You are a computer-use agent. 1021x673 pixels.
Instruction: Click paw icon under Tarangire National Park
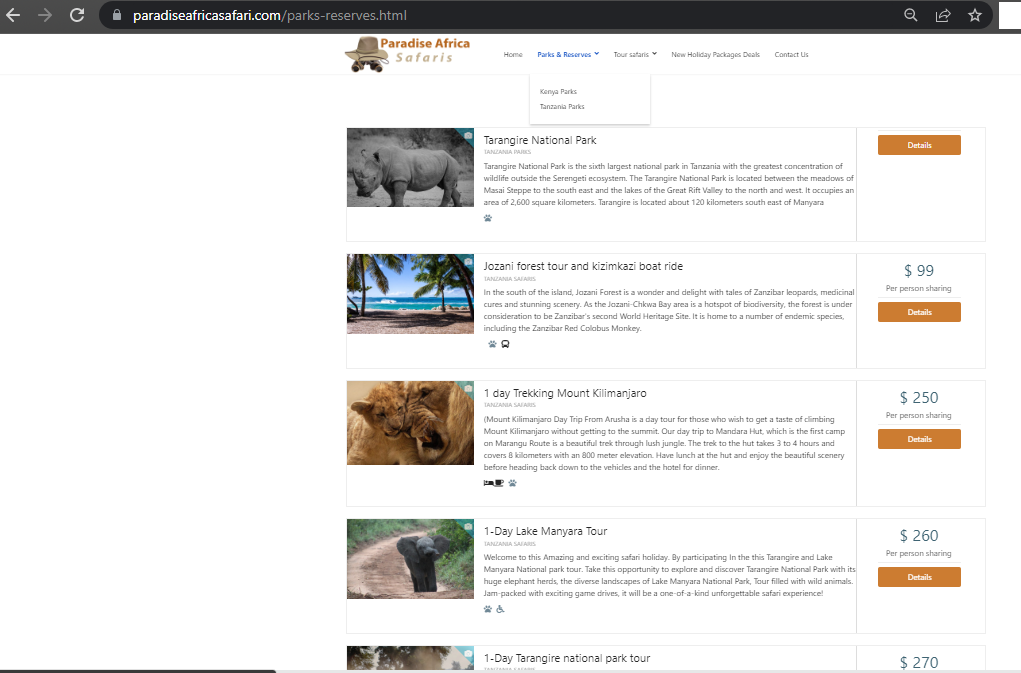click(x=488, y=217)
